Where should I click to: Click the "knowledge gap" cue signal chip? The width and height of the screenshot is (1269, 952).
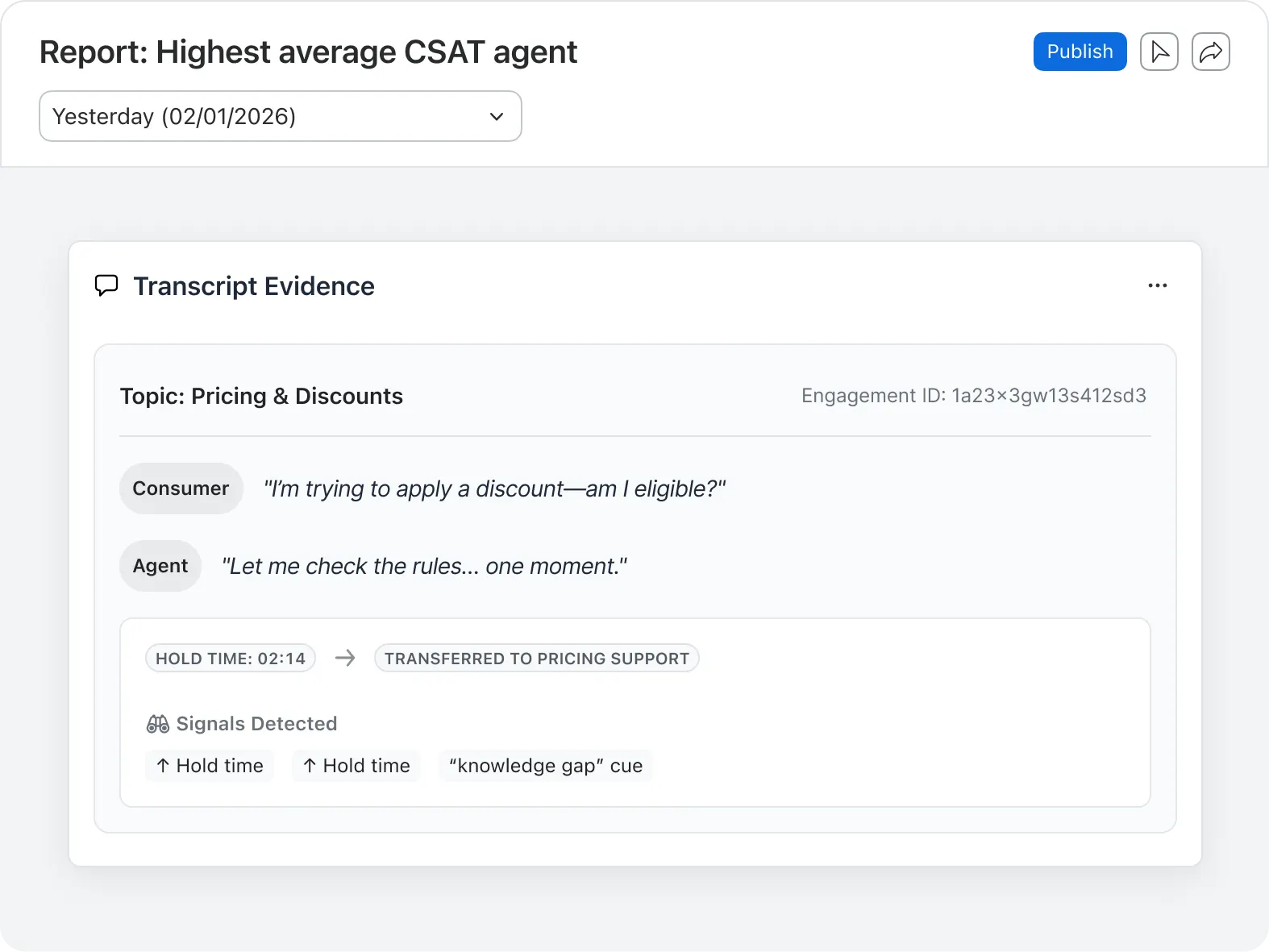coord(546,766)
